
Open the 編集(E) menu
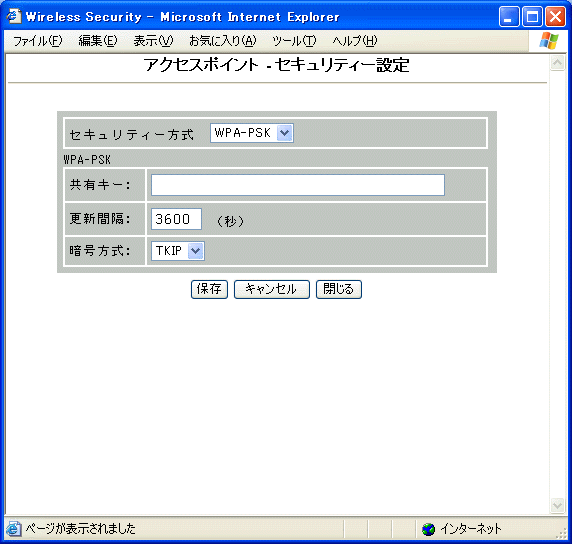click(x=98, y=41)
